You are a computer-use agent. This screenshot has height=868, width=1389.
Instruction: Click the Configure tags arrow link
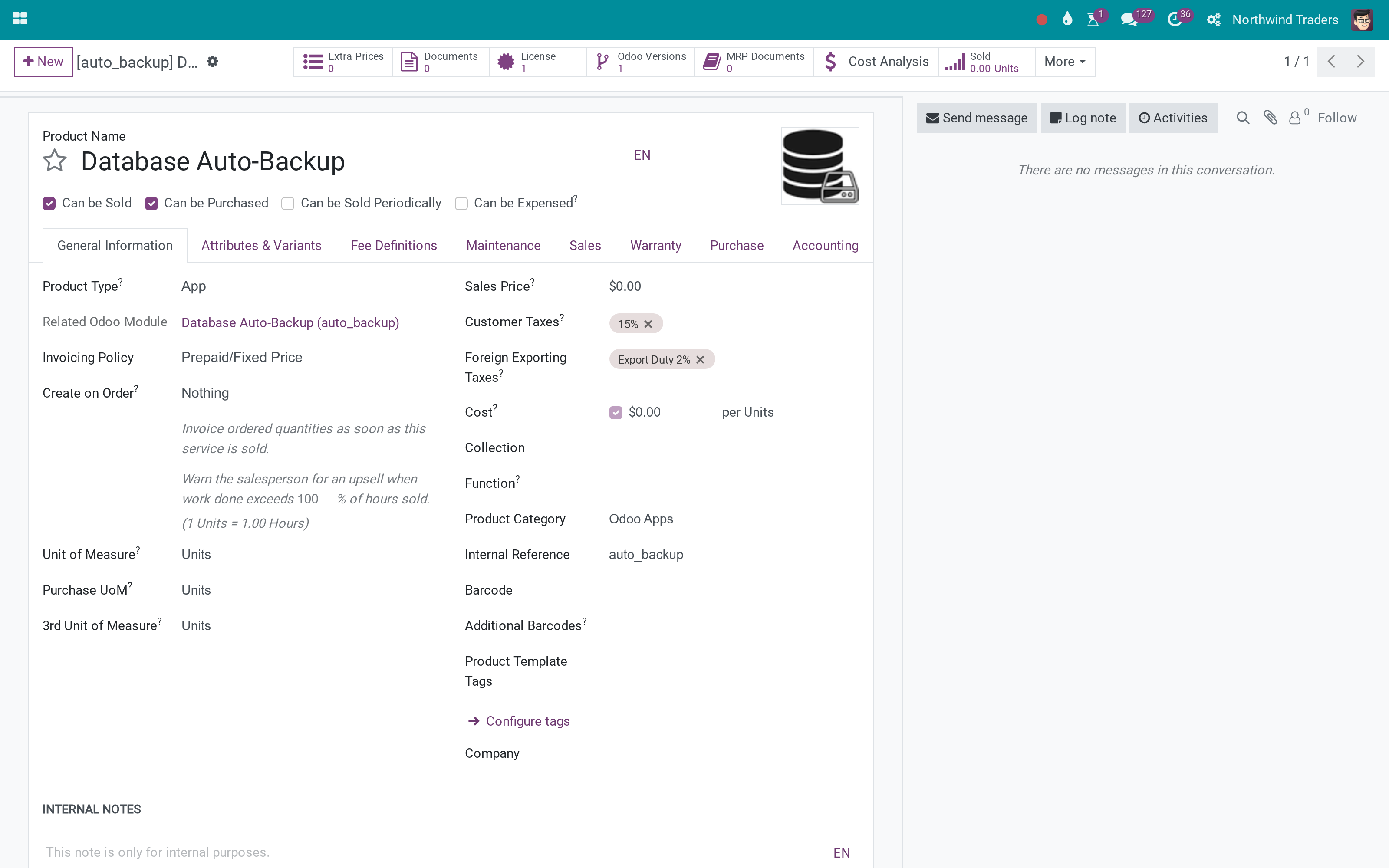pos(520,721)
